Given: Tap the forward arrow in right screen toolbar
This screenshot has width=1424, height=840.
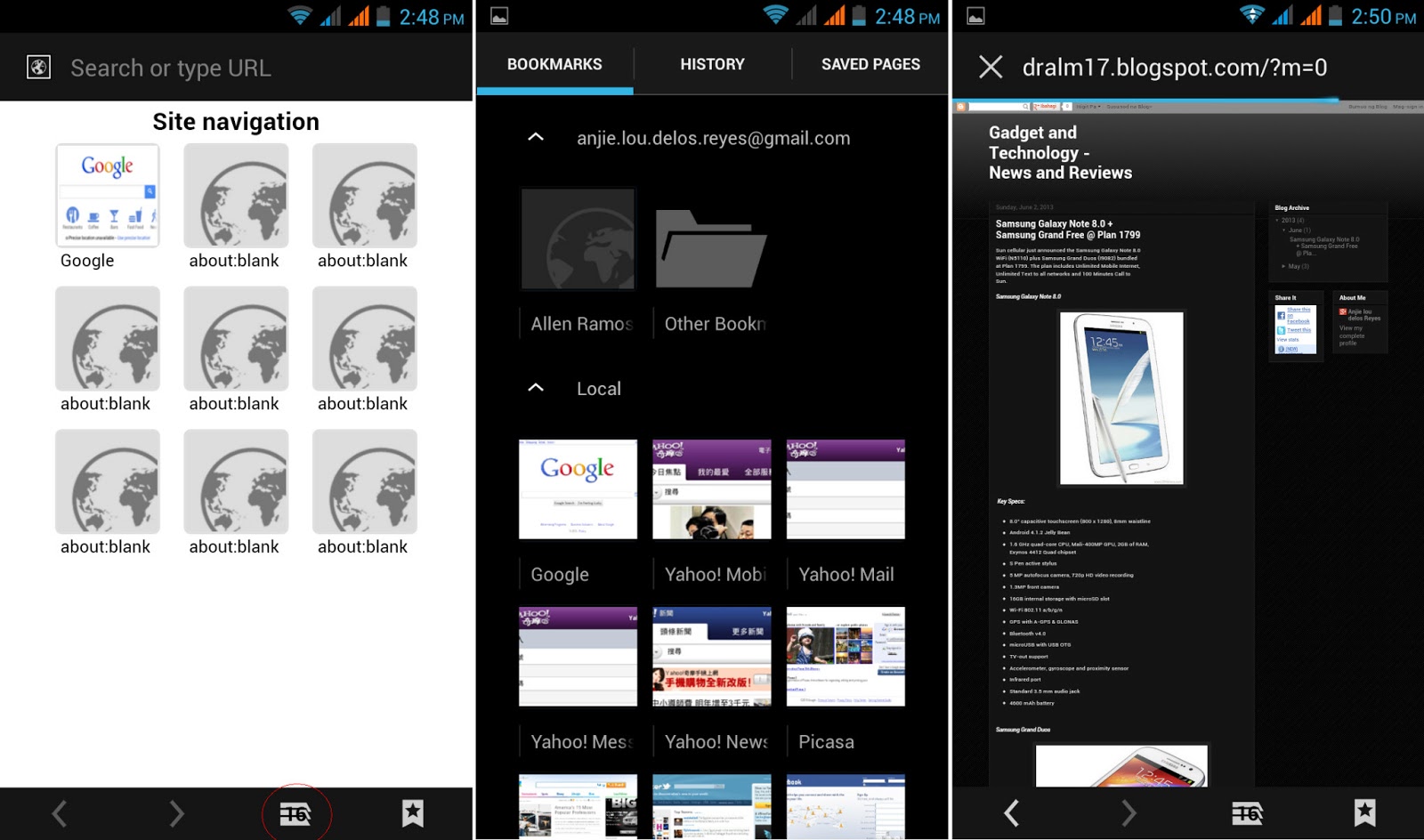Looking at the screenshot, I should [x=1129, y=813].
